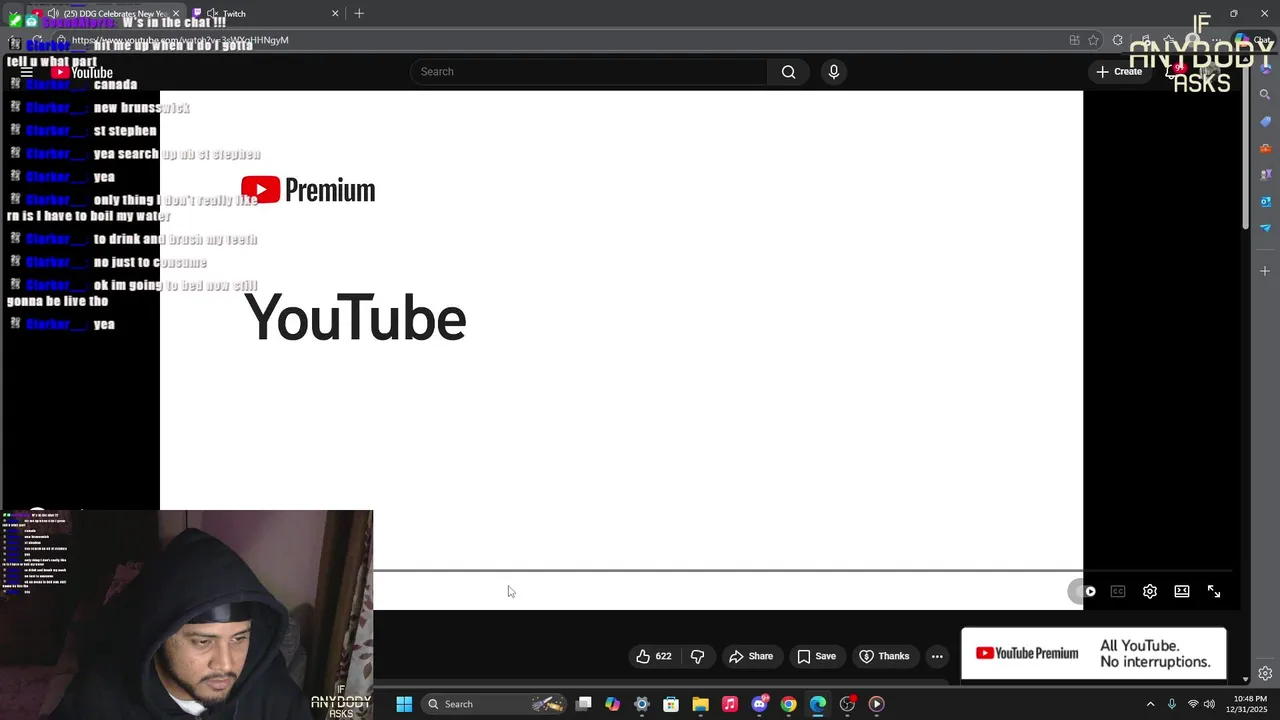Screen dimensions: 1280x720
Task: Show hidden system tray icons chevron
Action: [1150, 704]
